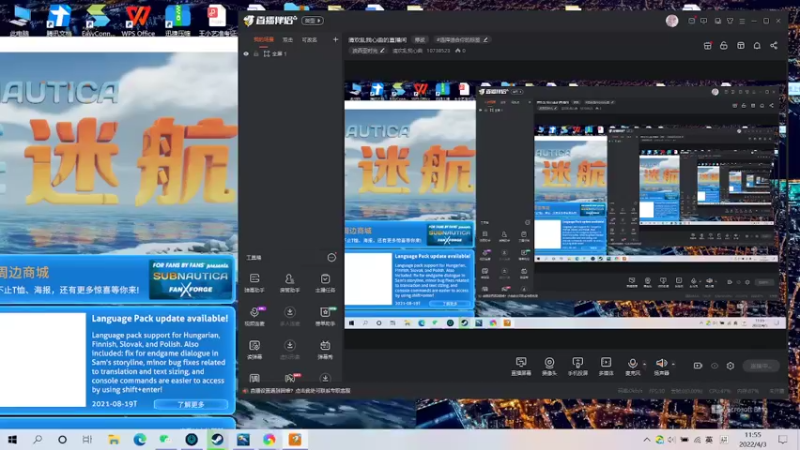Open the taskbar clock showing 11:55
800x450 pixels.
click(753, 439)
